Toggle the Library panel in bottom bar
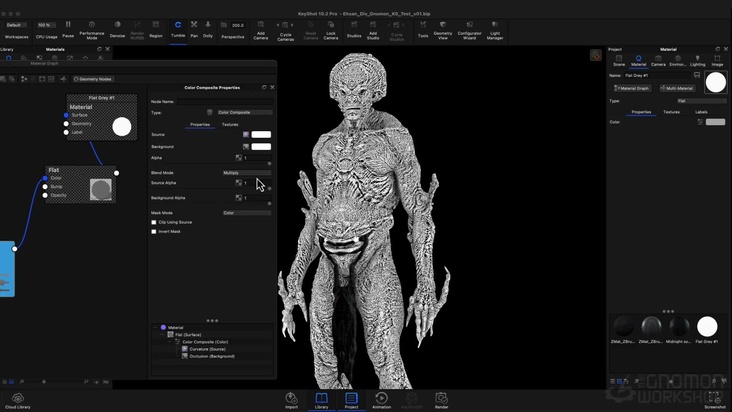Viewport: 732px width, 412px height. click(322, 400)
